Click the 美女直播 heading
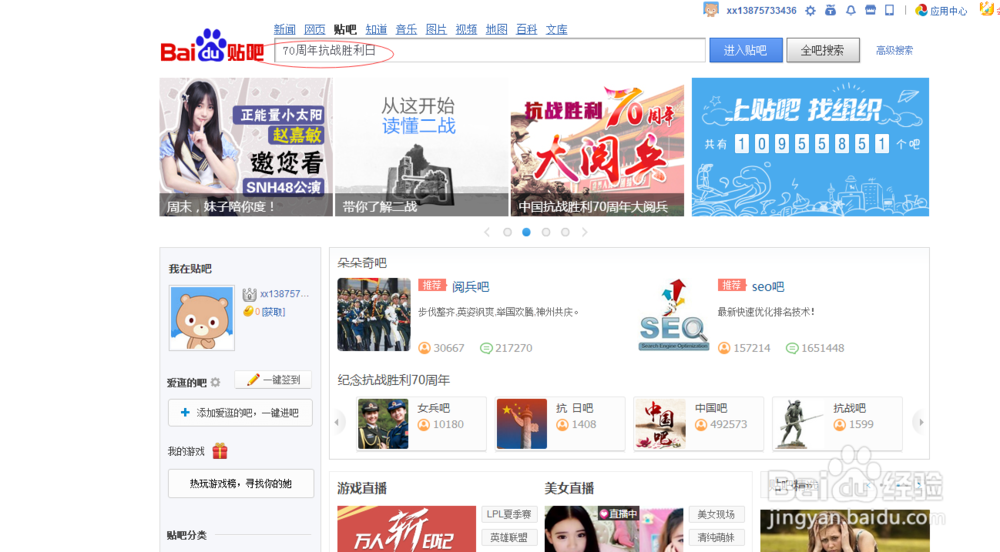 click(570, 488)
